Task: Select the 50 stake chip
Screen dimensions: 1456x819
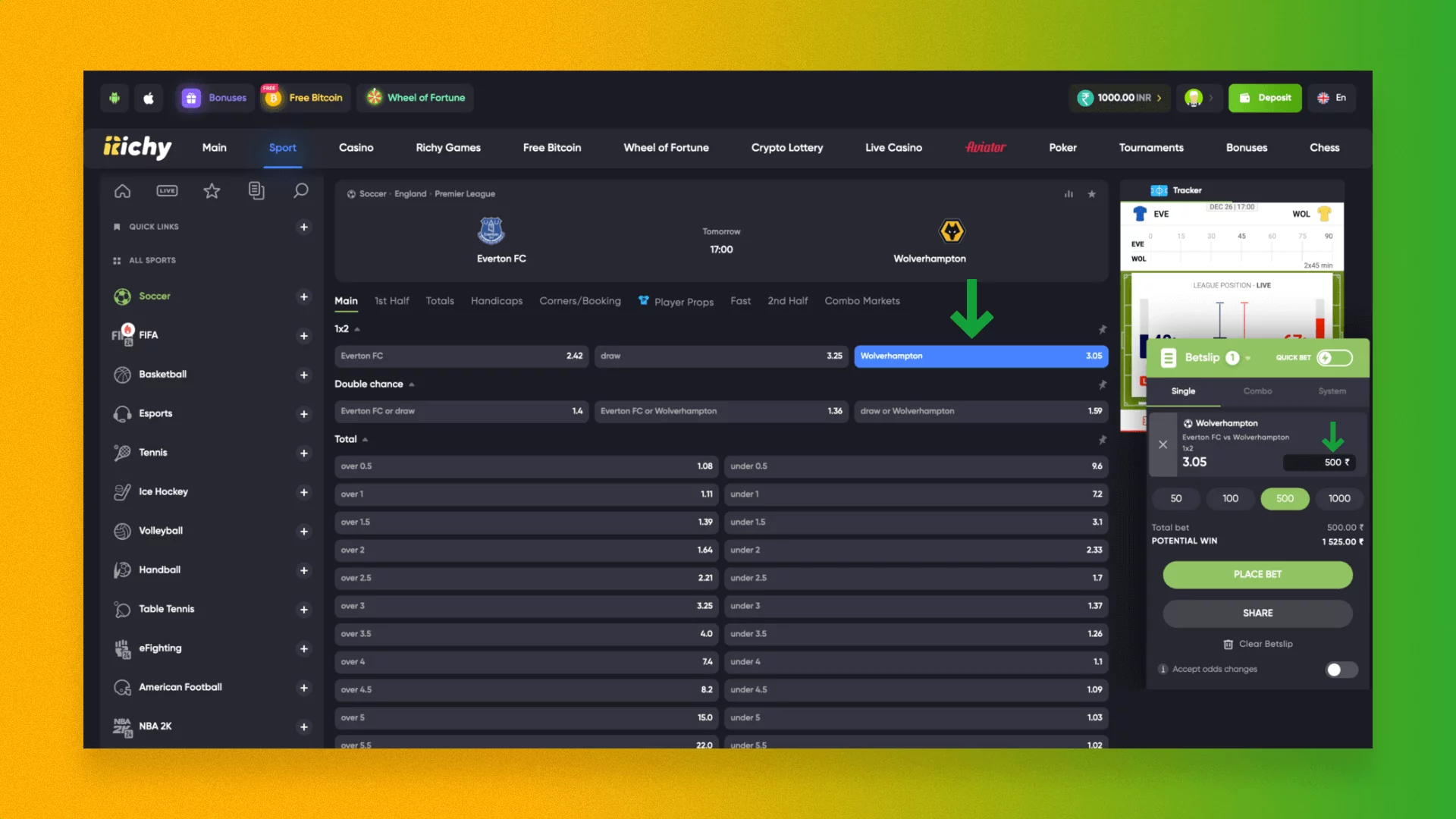Action: (1175, 499)
